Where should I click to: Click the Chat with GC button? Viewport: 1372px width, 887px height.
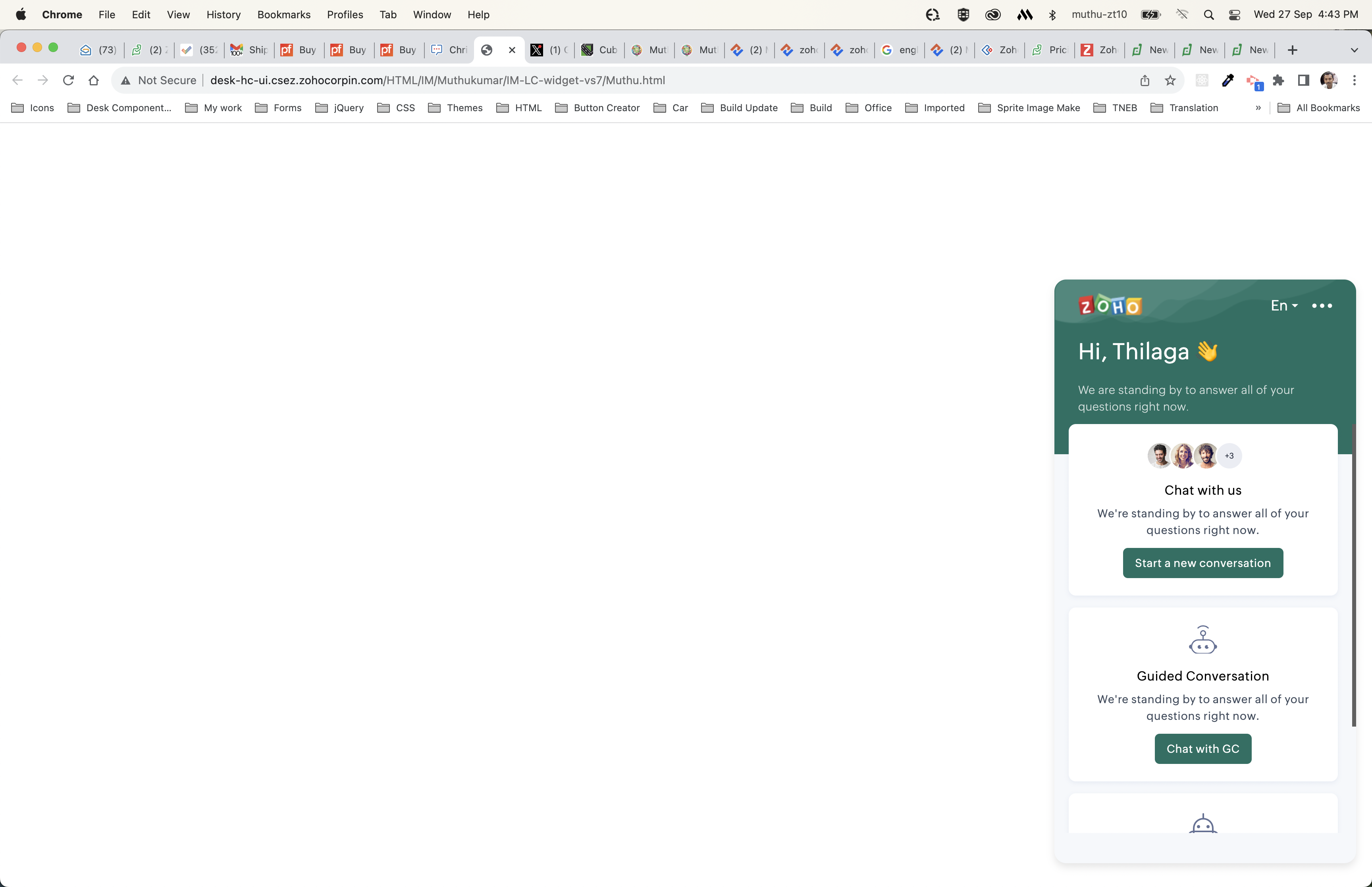[1202, 749]
